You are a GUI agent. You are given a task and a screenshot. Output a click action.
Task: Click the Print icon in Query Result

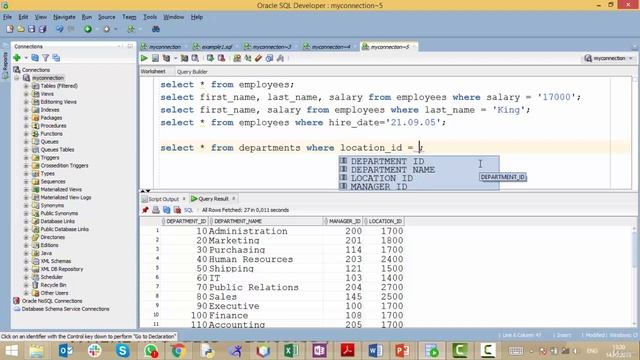156,210
